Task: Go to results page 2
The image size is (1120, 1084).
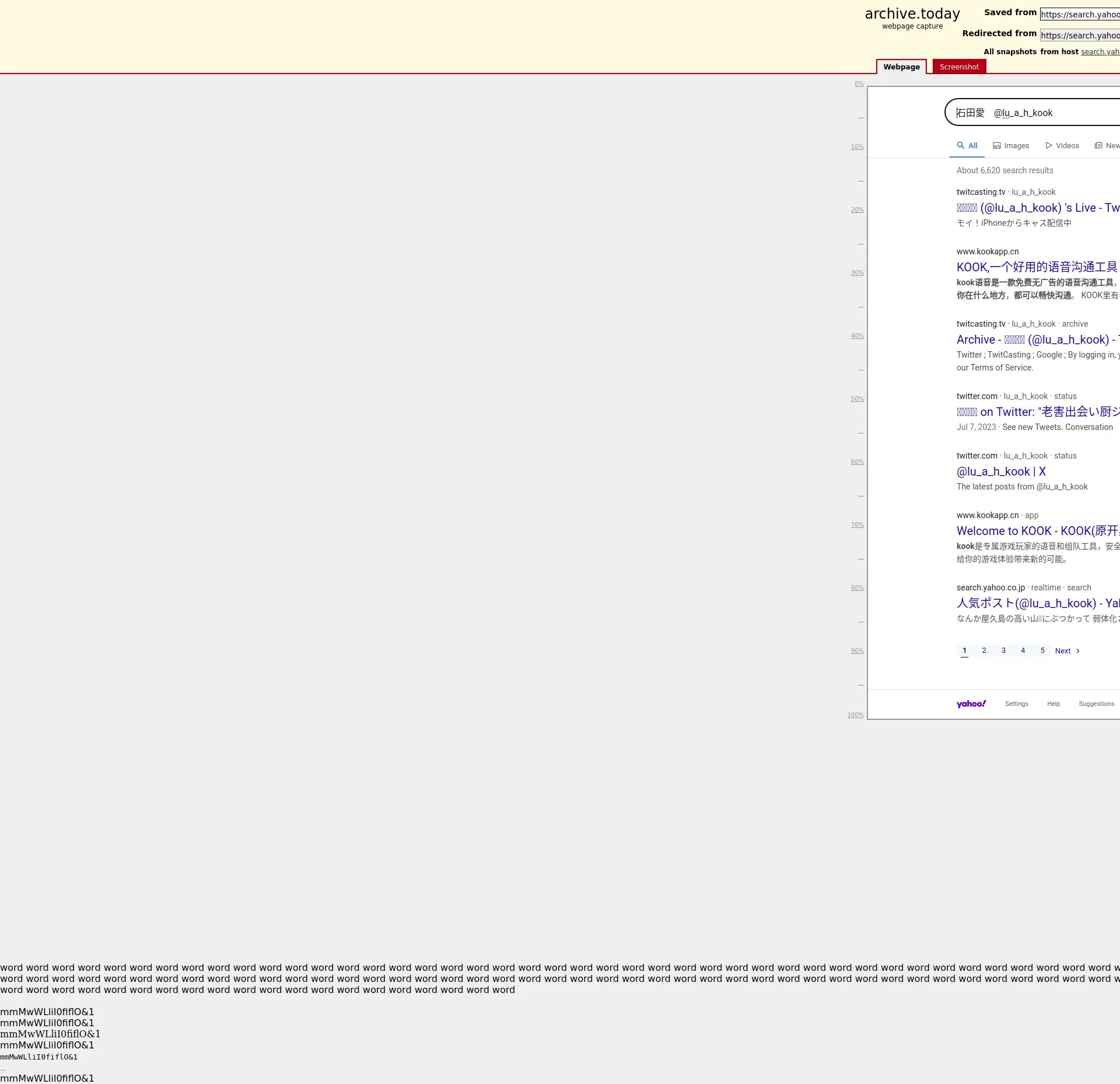Action: 984,651
